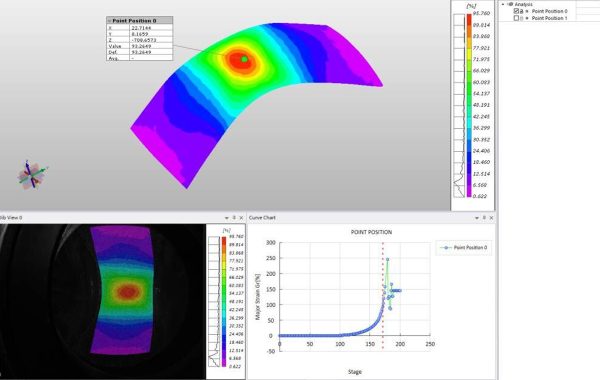Viewport: 600px width, 380px height.
Task: Click the Def. 93.2649 cell
Action: pyautogui.click(x=151, y=52)
